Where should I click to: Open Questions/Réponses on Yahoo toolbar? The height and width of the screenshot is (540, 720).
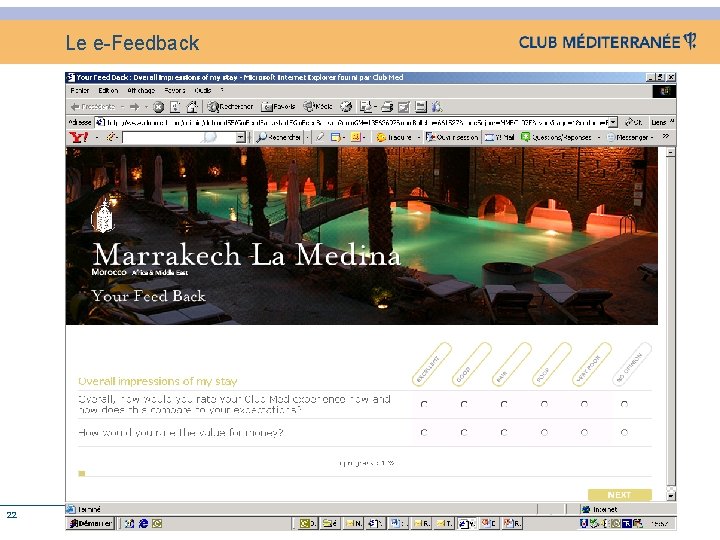pyautogui.click(x=557, y=137)
